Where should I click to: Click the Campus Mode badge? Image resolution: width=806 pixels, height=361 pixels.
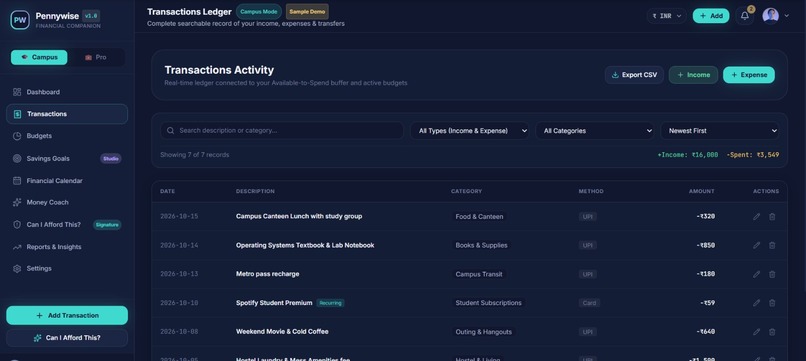[x=259, y=11]
